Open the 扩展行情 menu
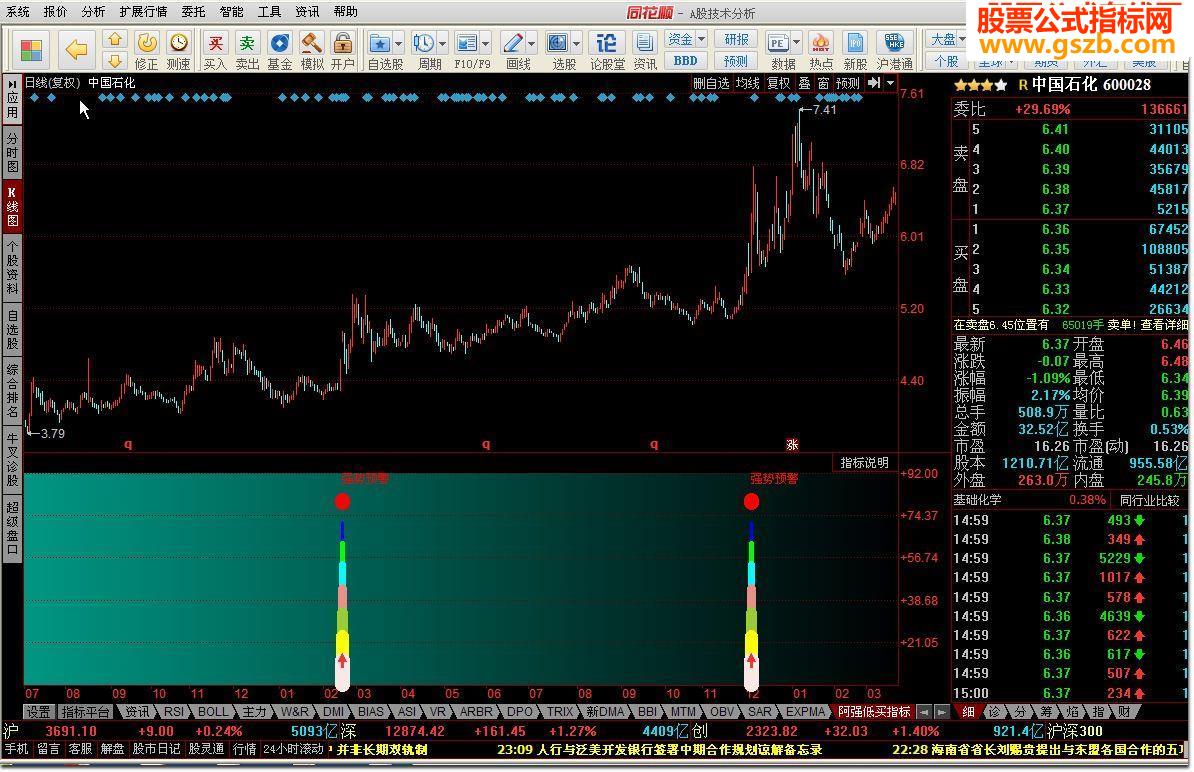Viewport: 1194px width, 772px height. pyautogui.click(x=143, y=12)
